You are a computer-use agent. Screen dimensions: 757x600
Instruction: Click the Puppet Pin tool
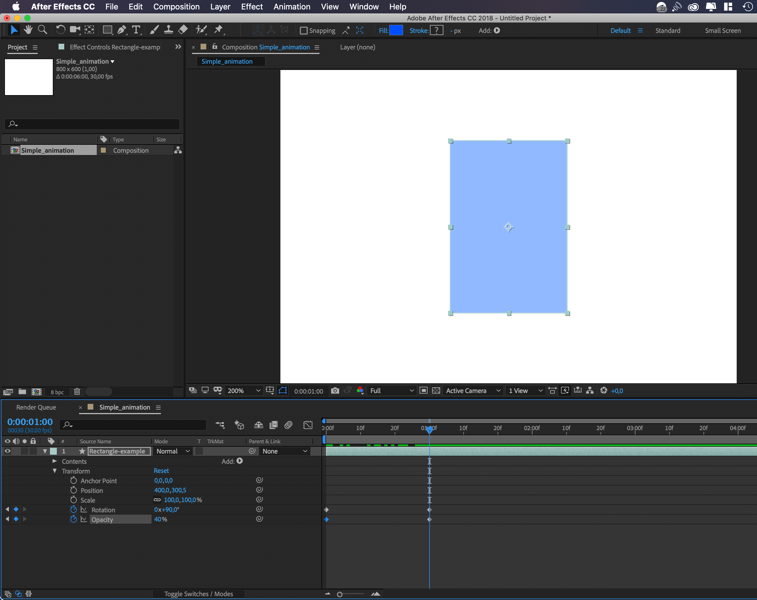coord(219,30)
